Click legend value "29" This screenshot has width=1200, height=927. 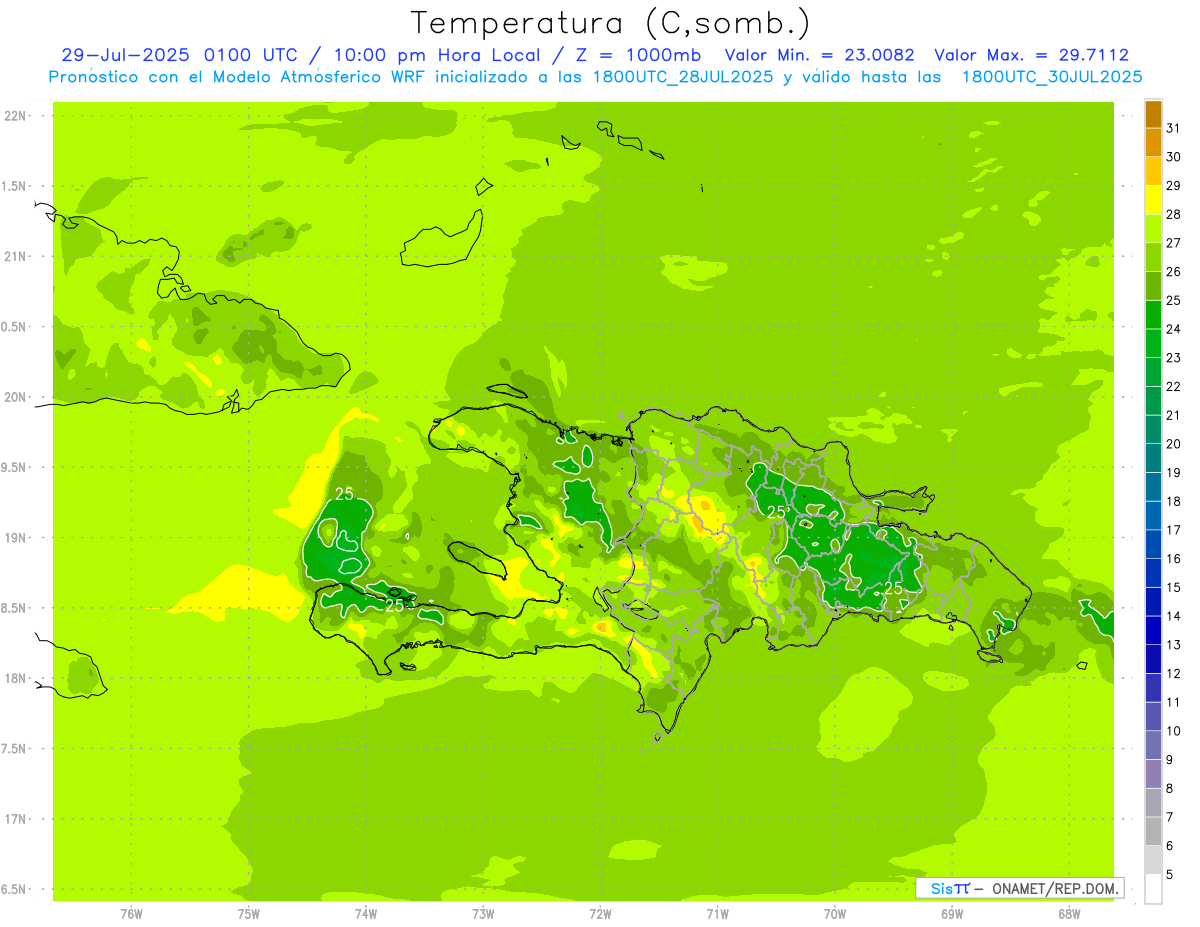1173,185
